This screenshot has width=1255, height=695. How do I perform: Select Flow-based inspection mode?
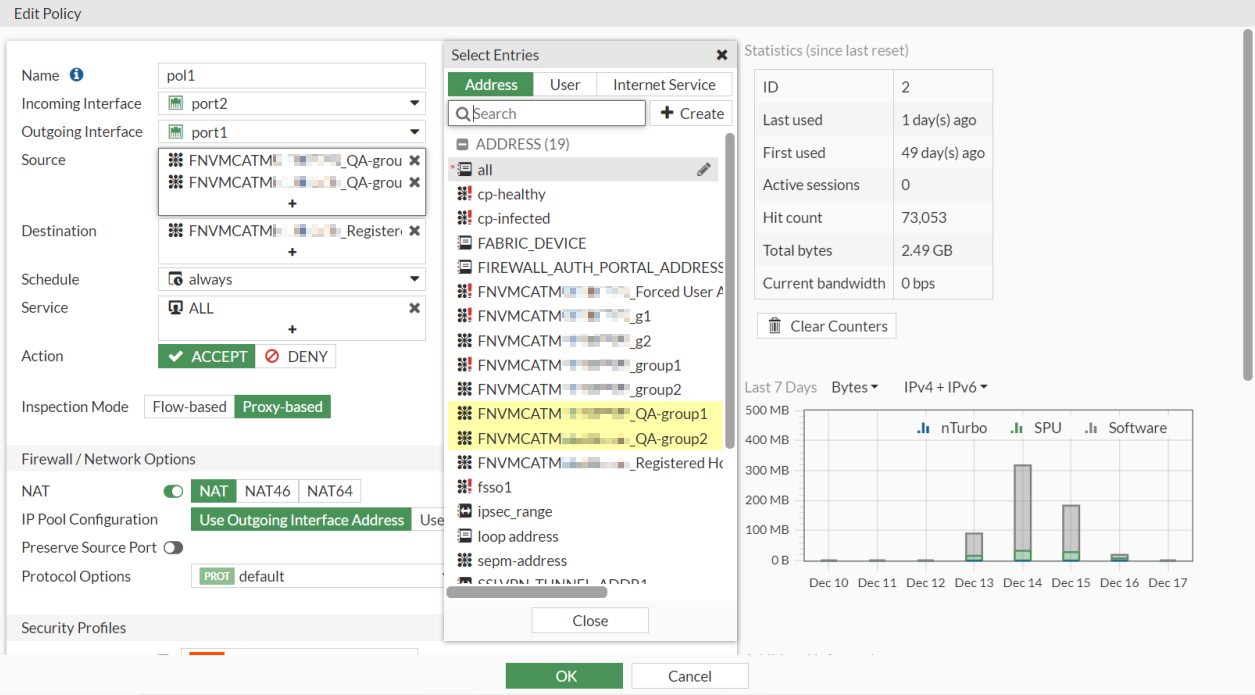189,407
